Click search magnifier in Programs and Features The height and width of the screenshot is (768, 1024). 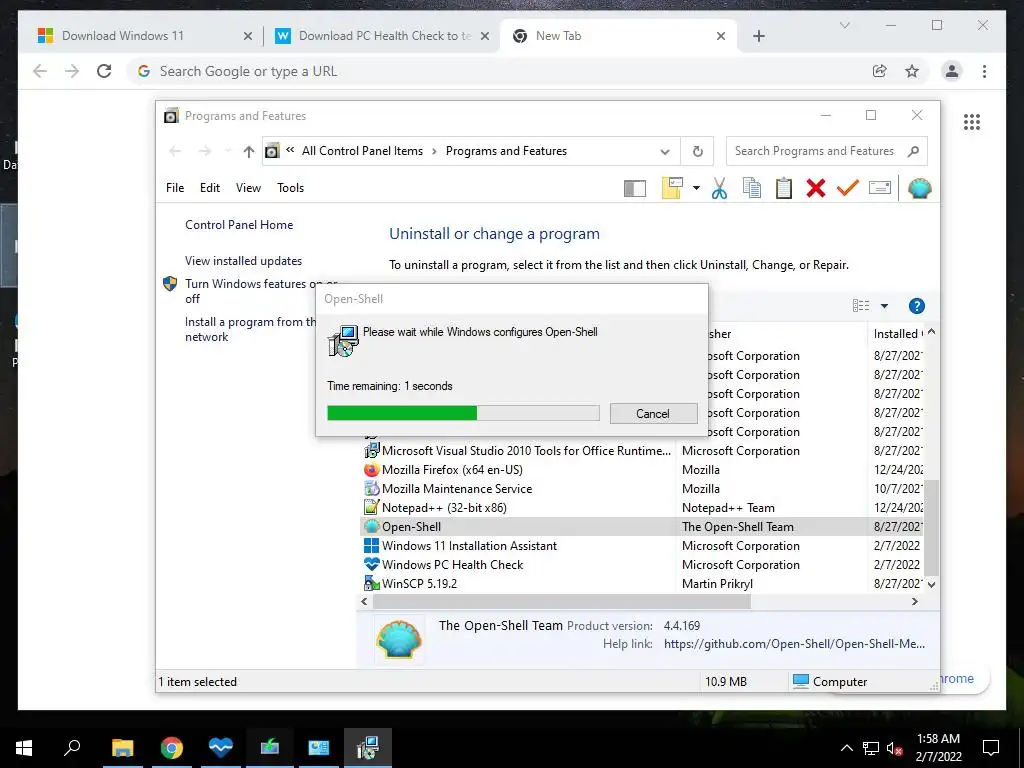pyautogui.click(x=913, y=152)
